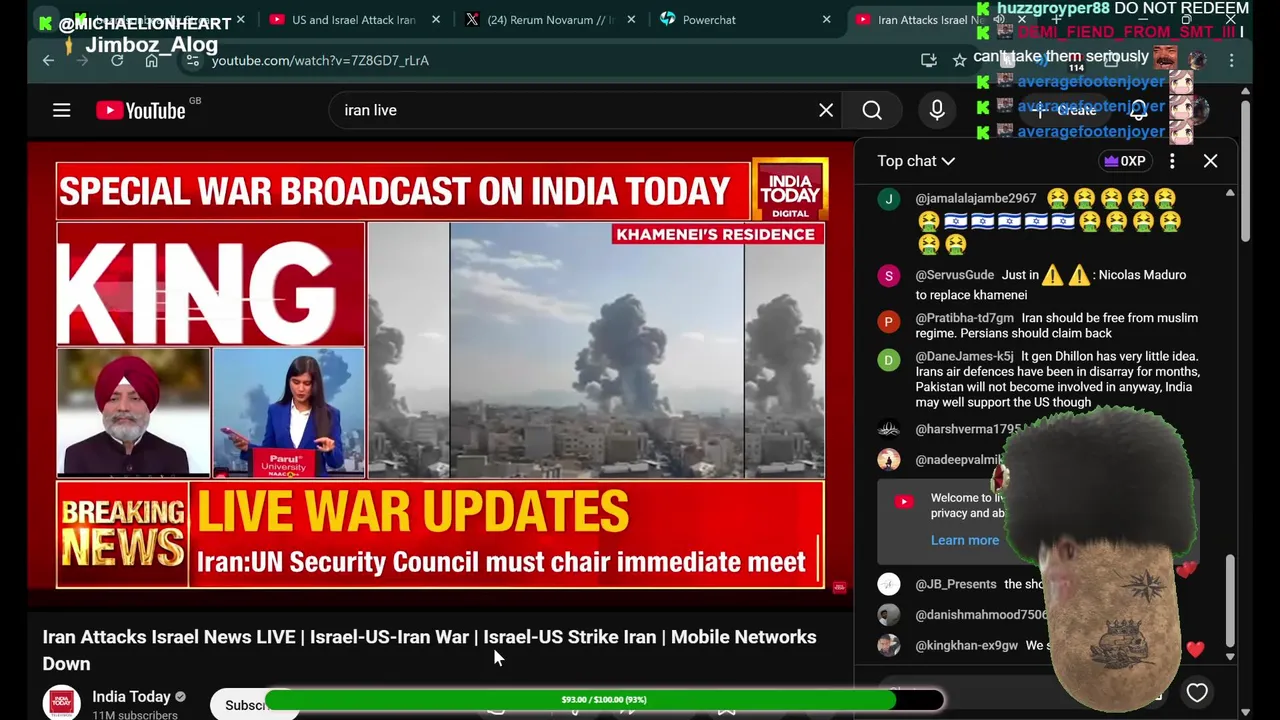Click @JB_Presents's chat avatar
1280x720 pixels.
[889, 584]
